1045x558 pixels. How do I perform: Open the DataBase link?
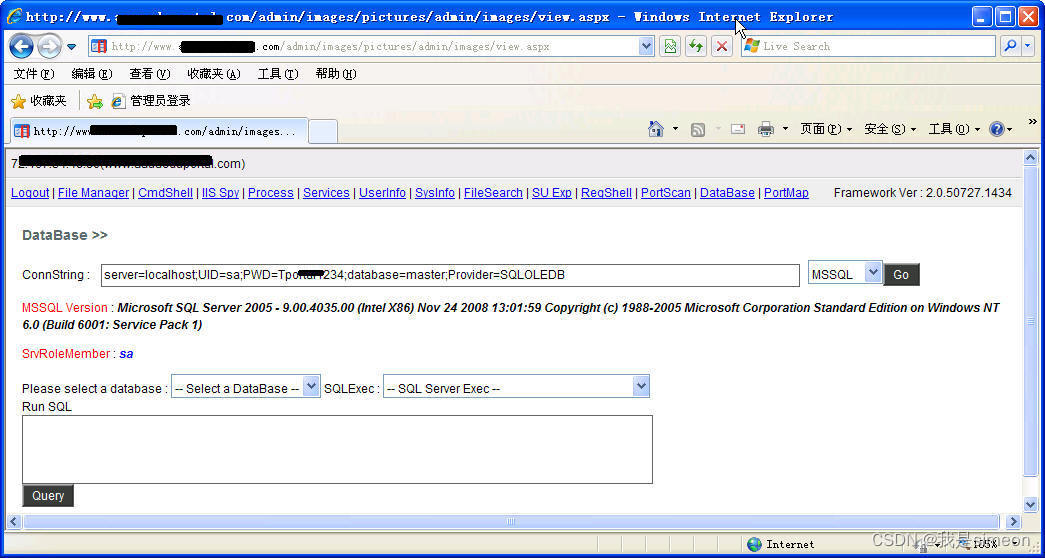[727, 193]
